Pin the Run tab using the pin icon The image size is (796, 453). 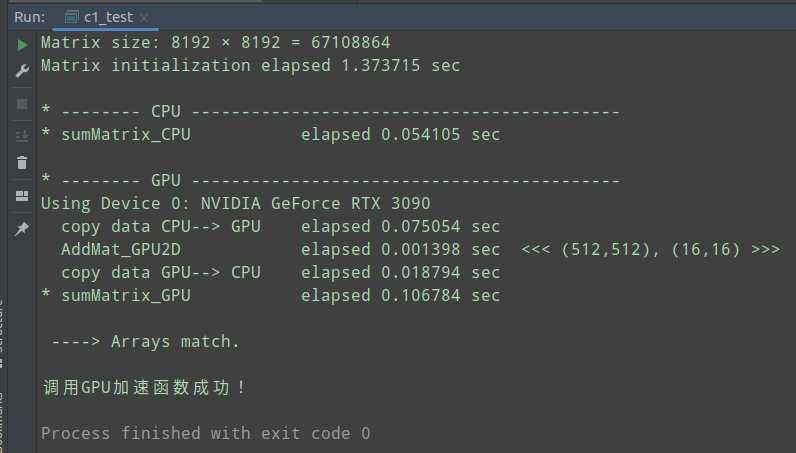[x=22, y=229]
